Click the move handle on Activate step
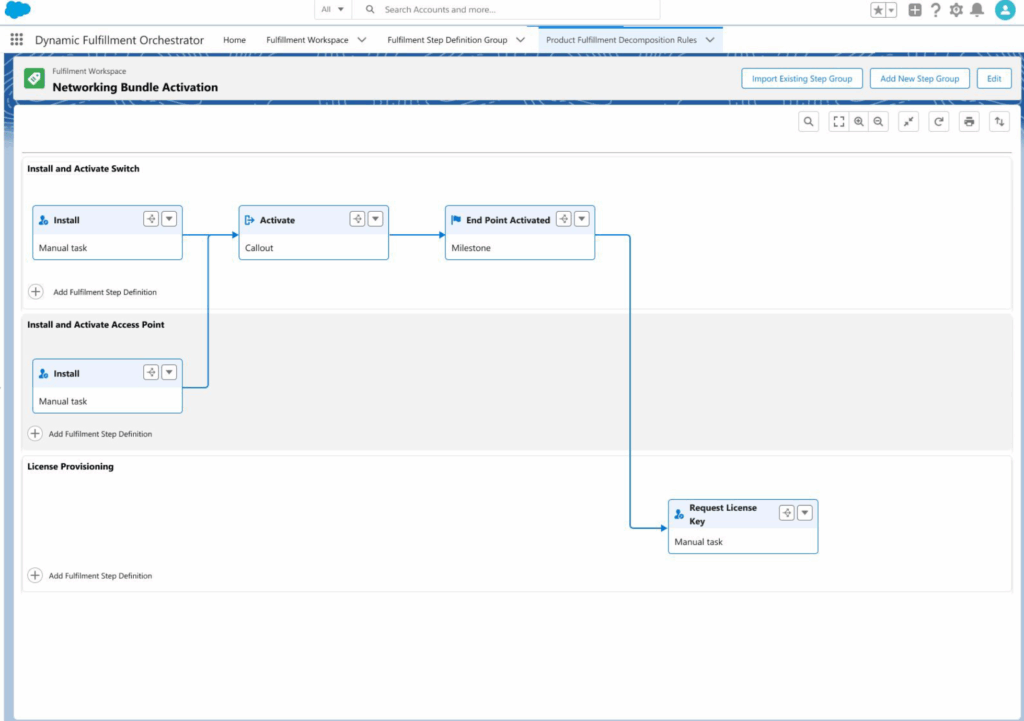 [357, 220]
